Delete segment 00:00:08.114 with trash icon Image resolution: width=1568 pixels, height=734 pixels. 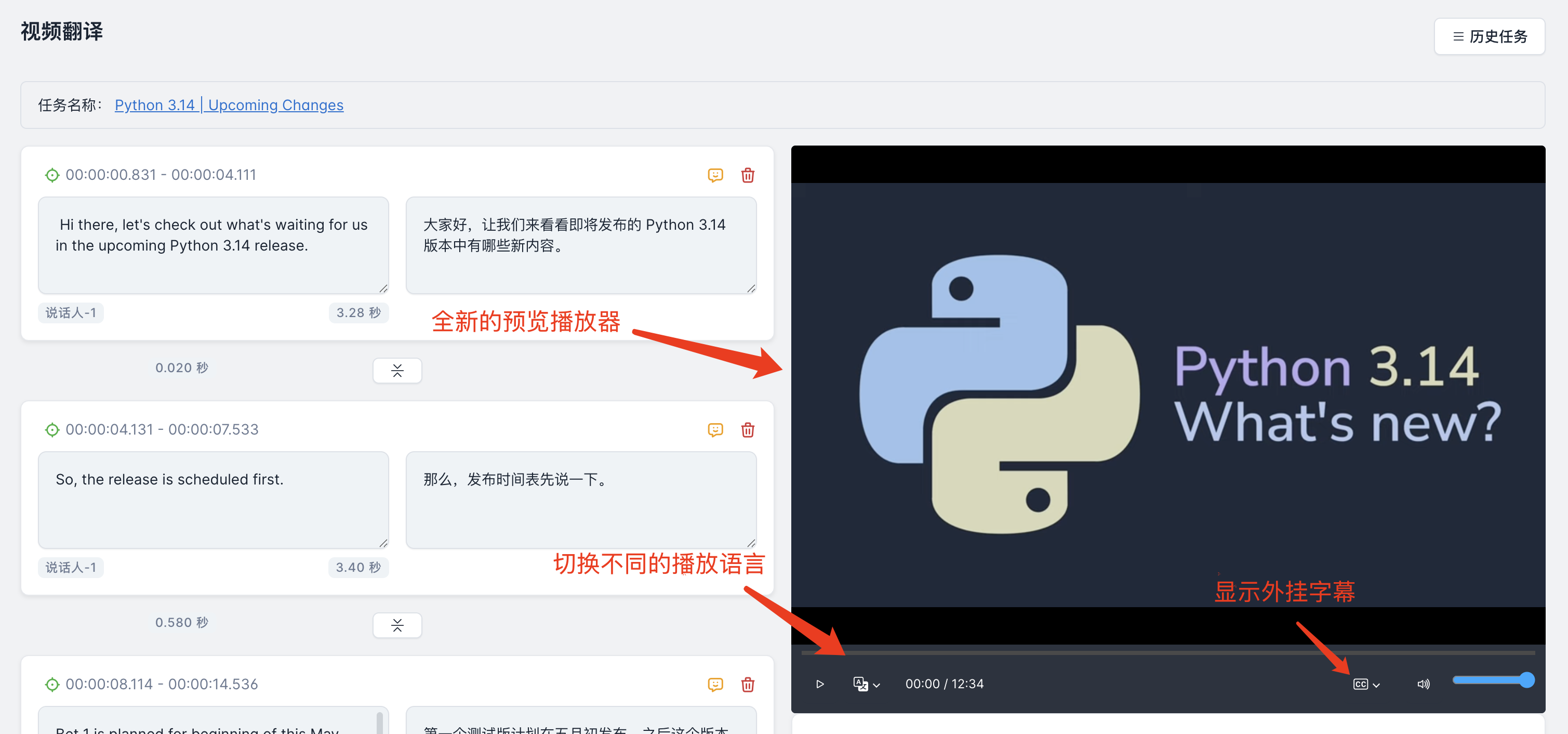(x=748, y=685)
